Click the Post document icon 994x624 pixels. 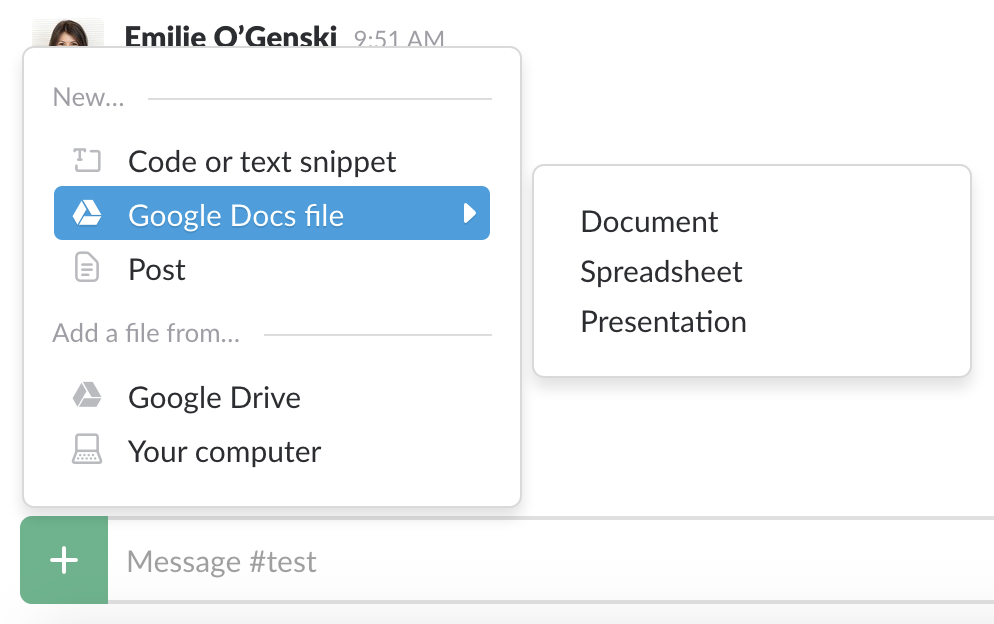tap(87, 267)
